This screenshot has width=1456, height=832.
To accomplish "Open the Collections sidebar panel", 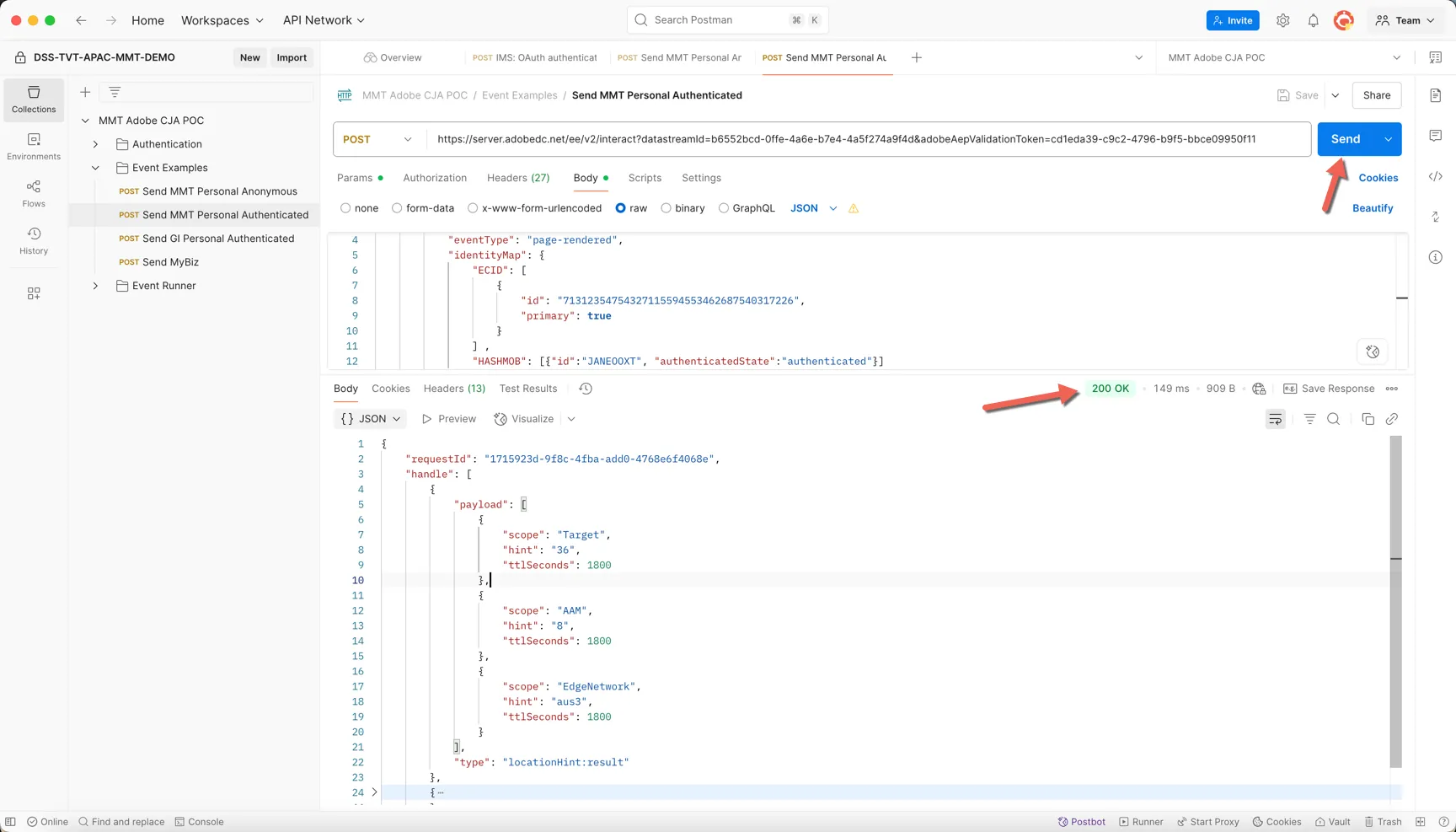I will click(34, 99).
